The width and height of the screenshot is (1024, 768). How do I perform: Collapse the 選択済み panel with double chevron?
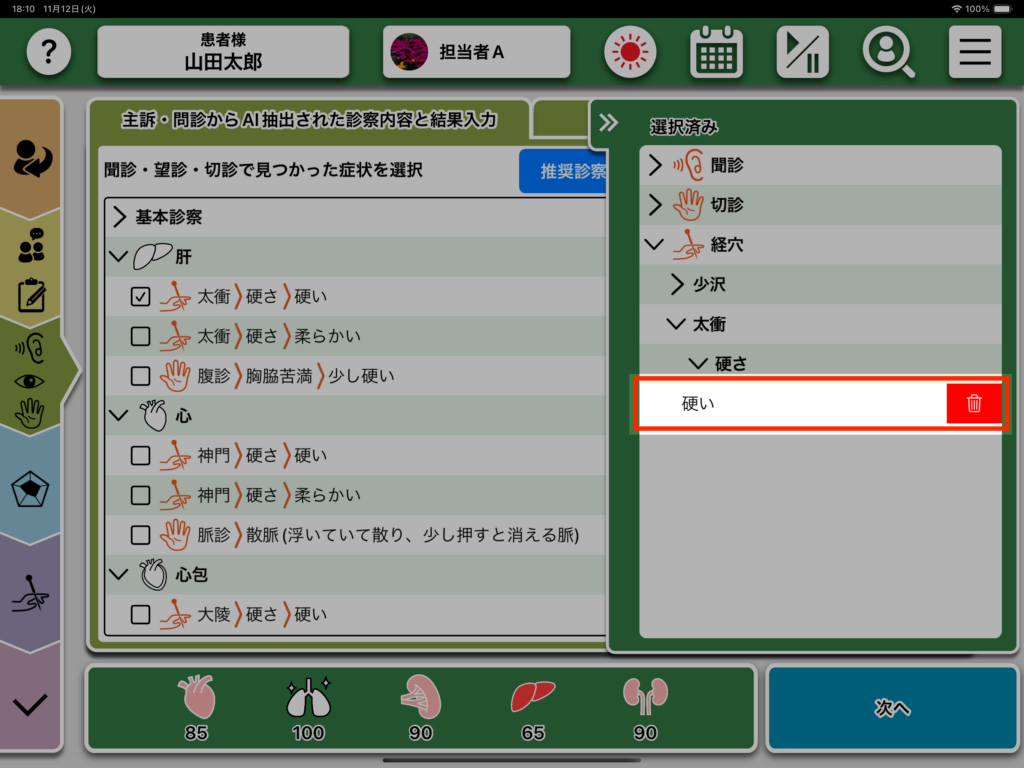pos(608,123)
